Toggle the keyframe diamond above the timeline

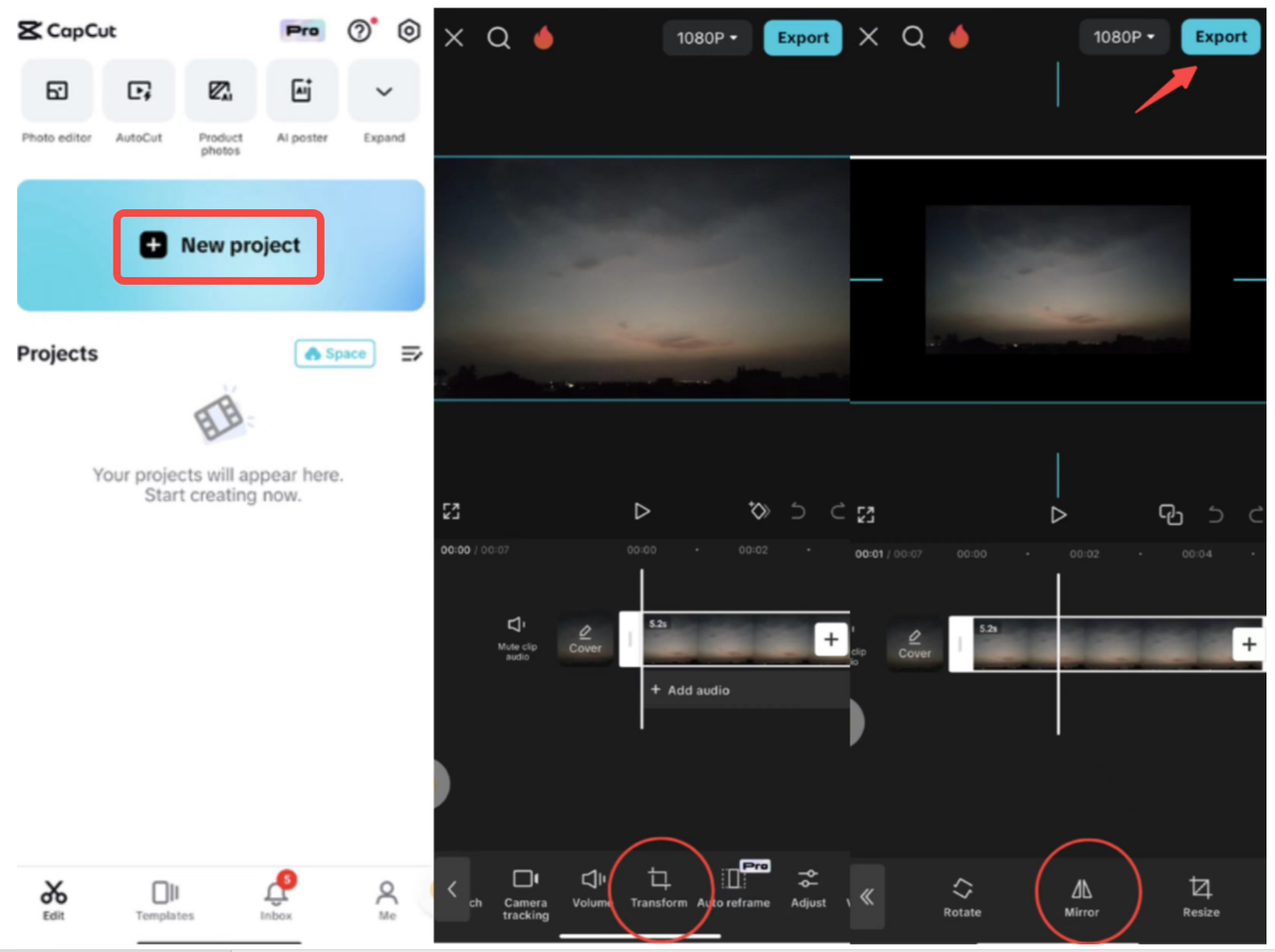coord(759,511)
